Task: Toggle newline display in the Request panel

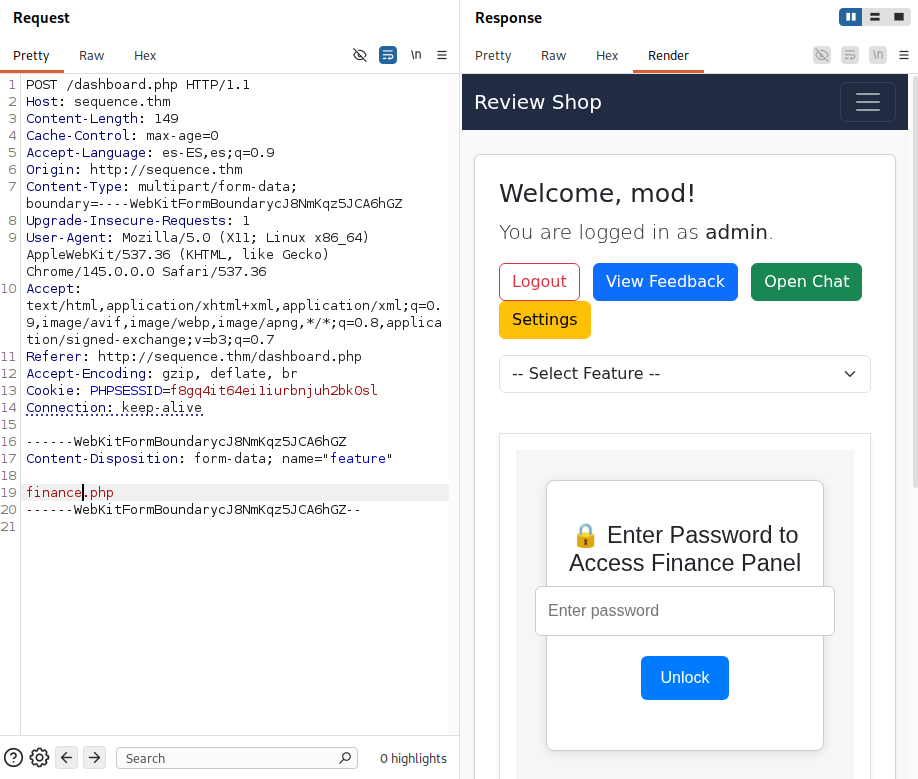Action: coord(416,55)
